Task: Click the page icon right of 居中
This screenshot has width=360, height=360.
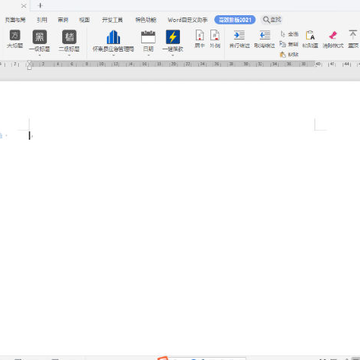Action: (215, 35)
